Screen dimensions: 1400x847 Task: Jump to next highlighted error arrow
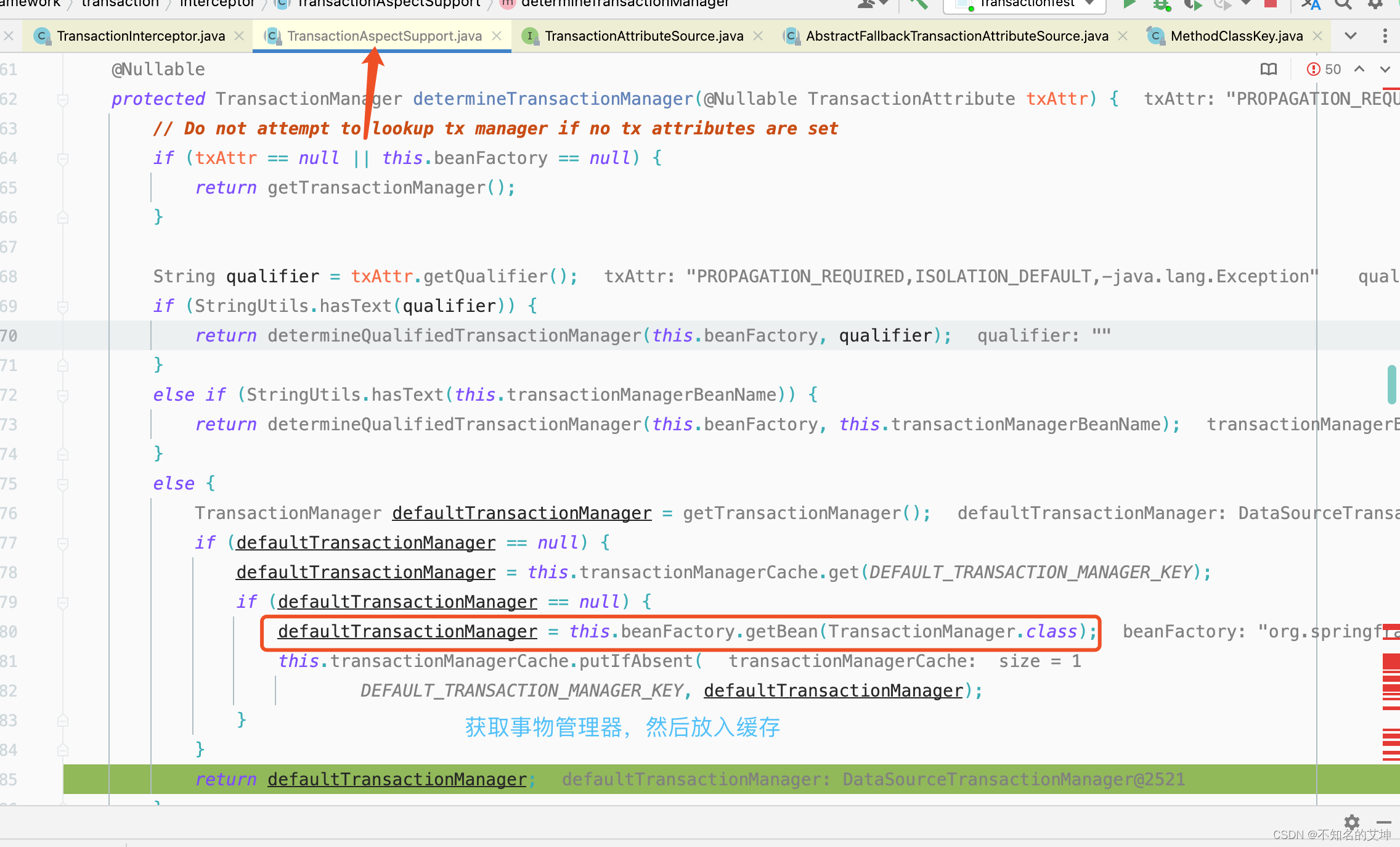point(1385,69)
